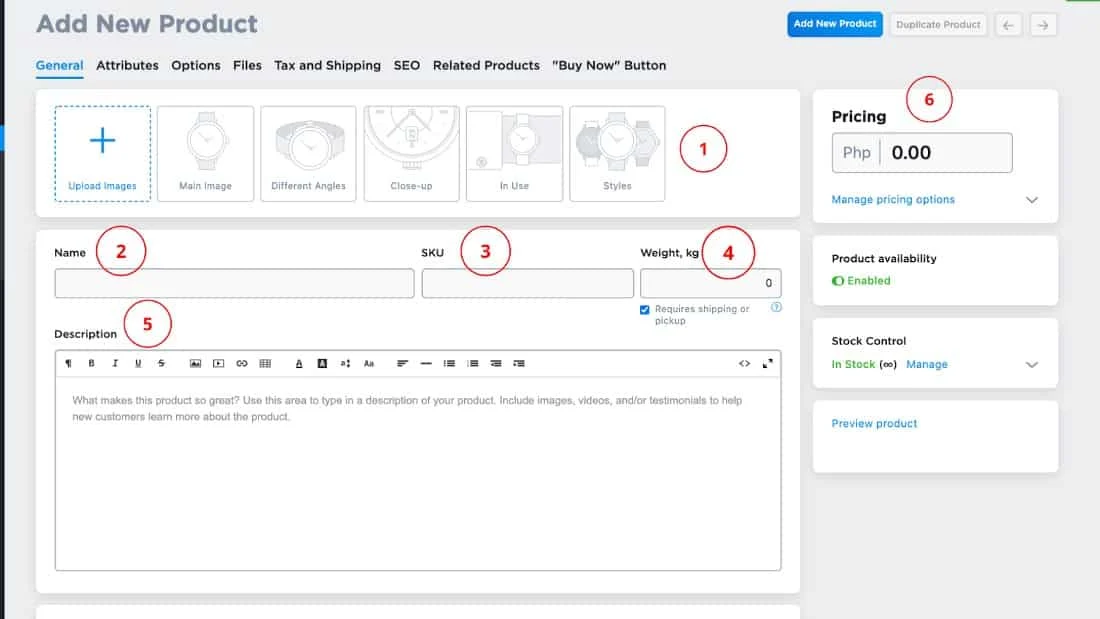
Task: Focus the Php price field
Action: pos(922,152)
